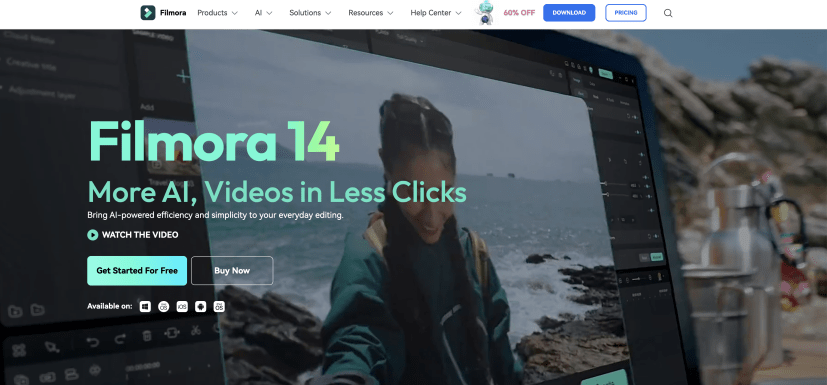Select the macOS platform icon

[x=164, y=306]
